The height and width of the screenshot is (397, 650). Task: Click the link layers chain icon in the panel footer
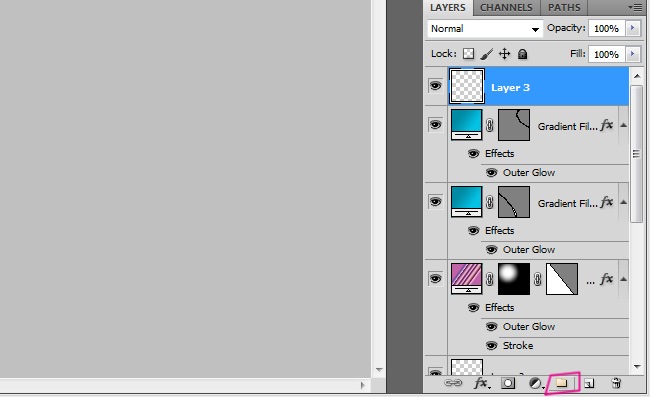[x=453, y=383]
